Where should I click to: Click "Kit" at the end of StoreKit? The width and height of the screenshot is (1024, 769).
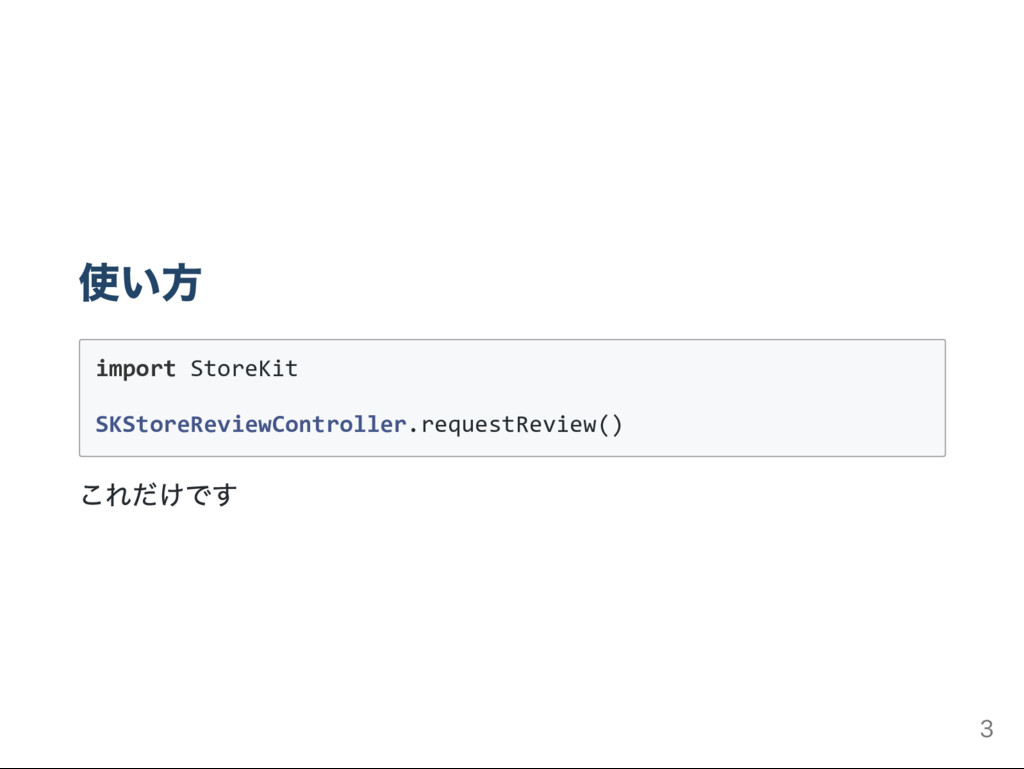tap(278, 368)
